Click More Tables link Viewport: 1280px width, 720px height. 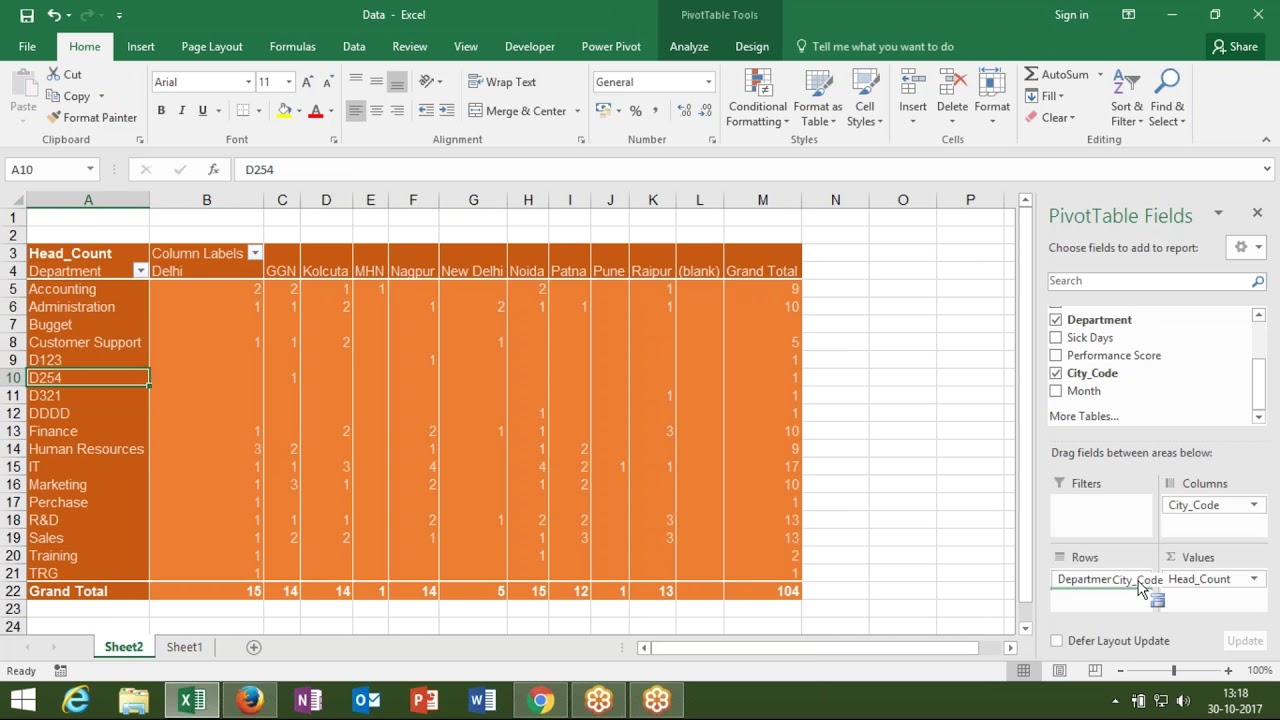pos(1084,416)
